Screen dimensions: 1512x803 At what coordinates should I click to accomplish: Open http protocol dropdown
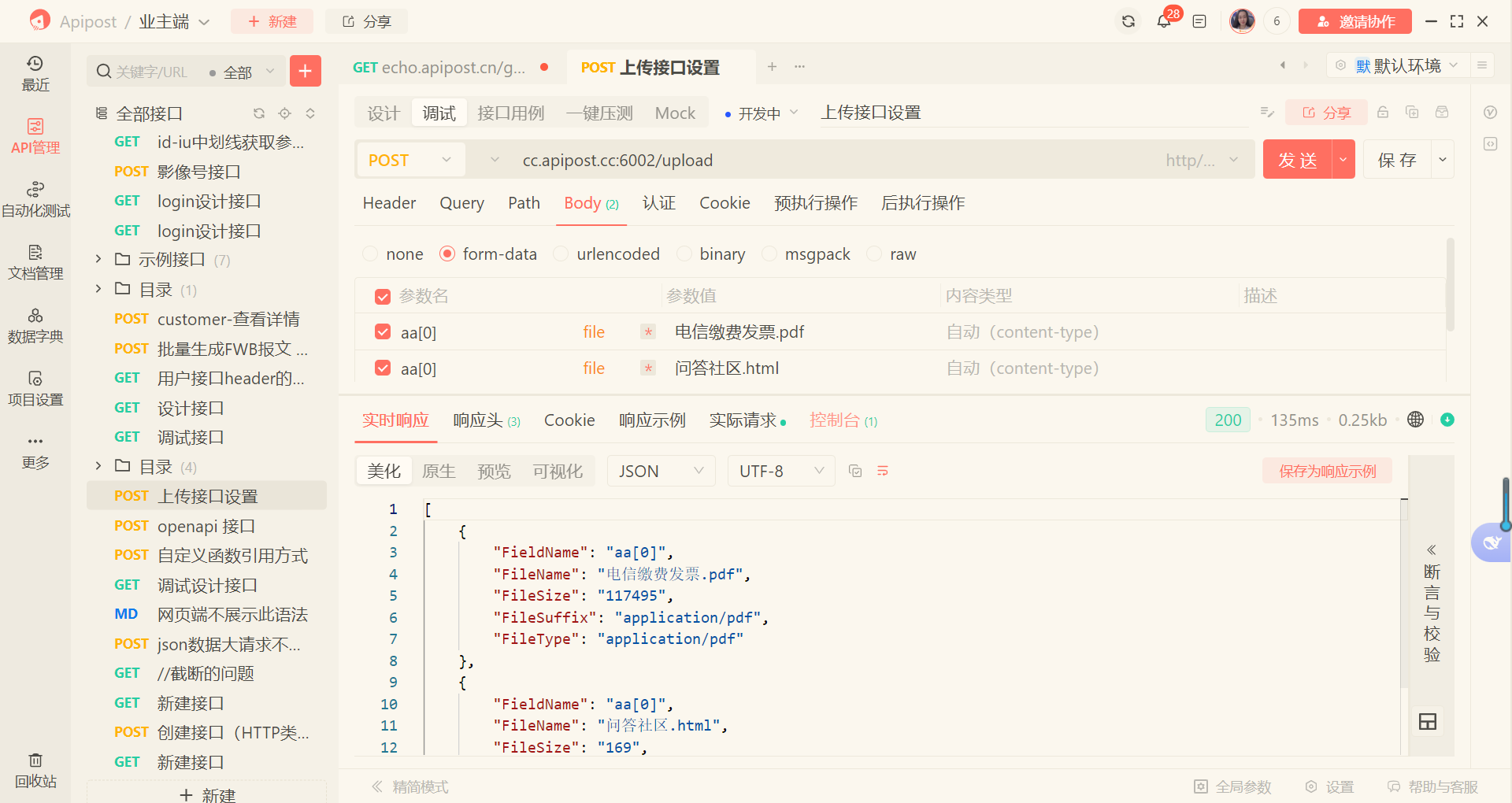[1203, 161]
